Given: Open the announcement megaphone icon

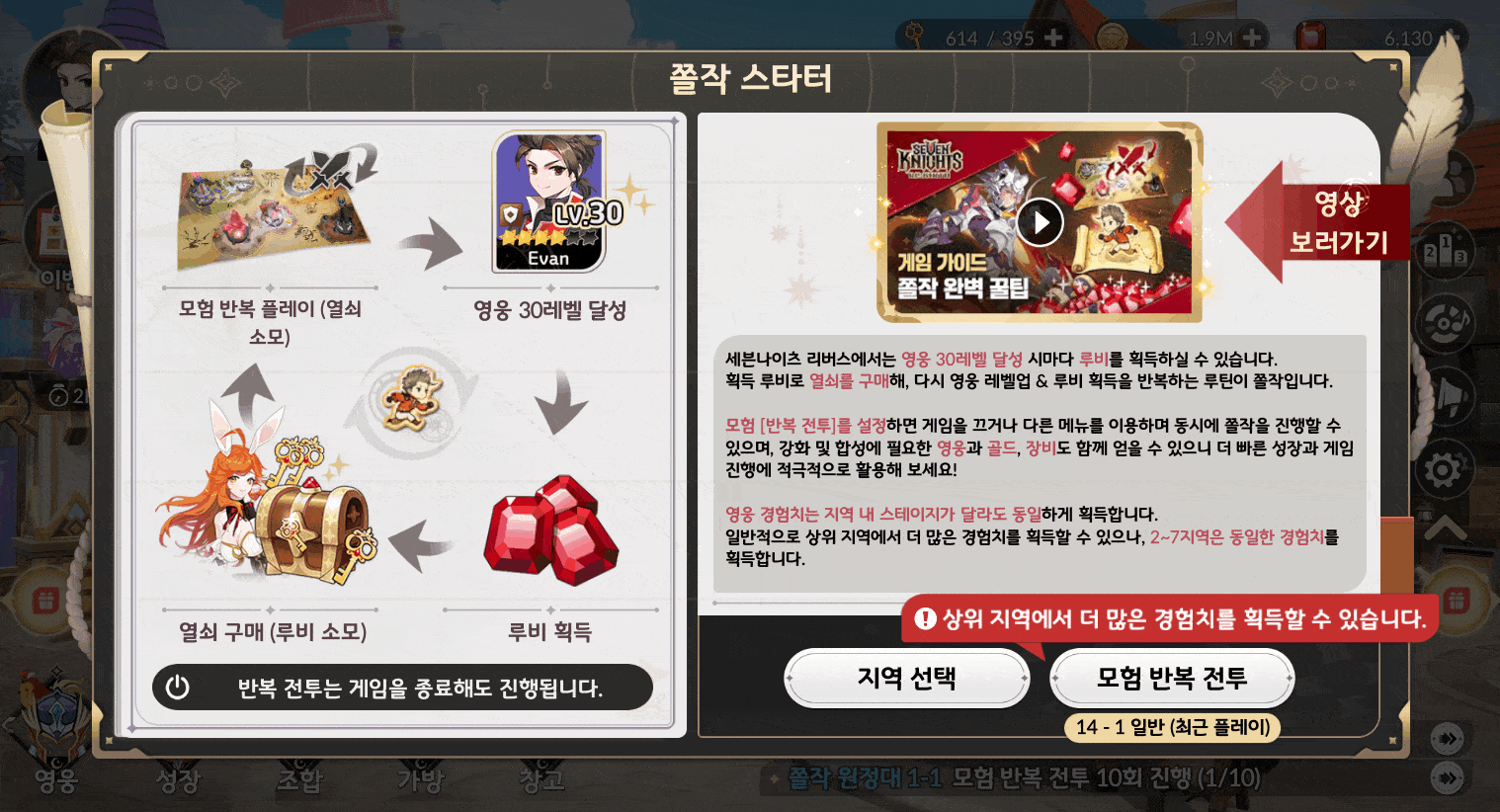Looking at the screenshot, I should click(x=1443, y=395).
